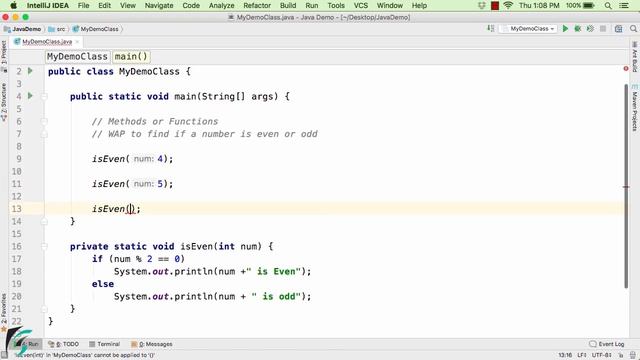Screen dimensions: 640x360
Task: Toggle tool window buttons icon at bottom-left corner
Action: pos(4,355)
